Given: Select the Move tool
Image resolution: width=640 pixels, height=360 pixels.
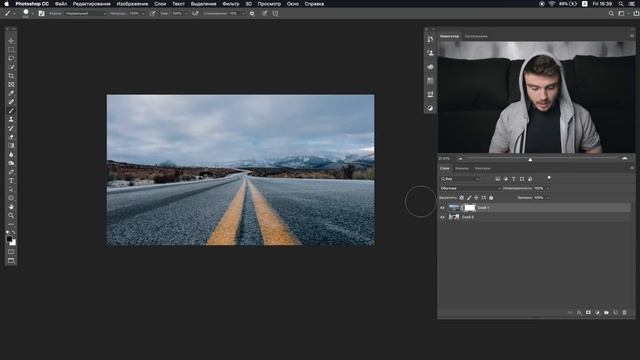Looking at the screenshot, I should point(11,41).
